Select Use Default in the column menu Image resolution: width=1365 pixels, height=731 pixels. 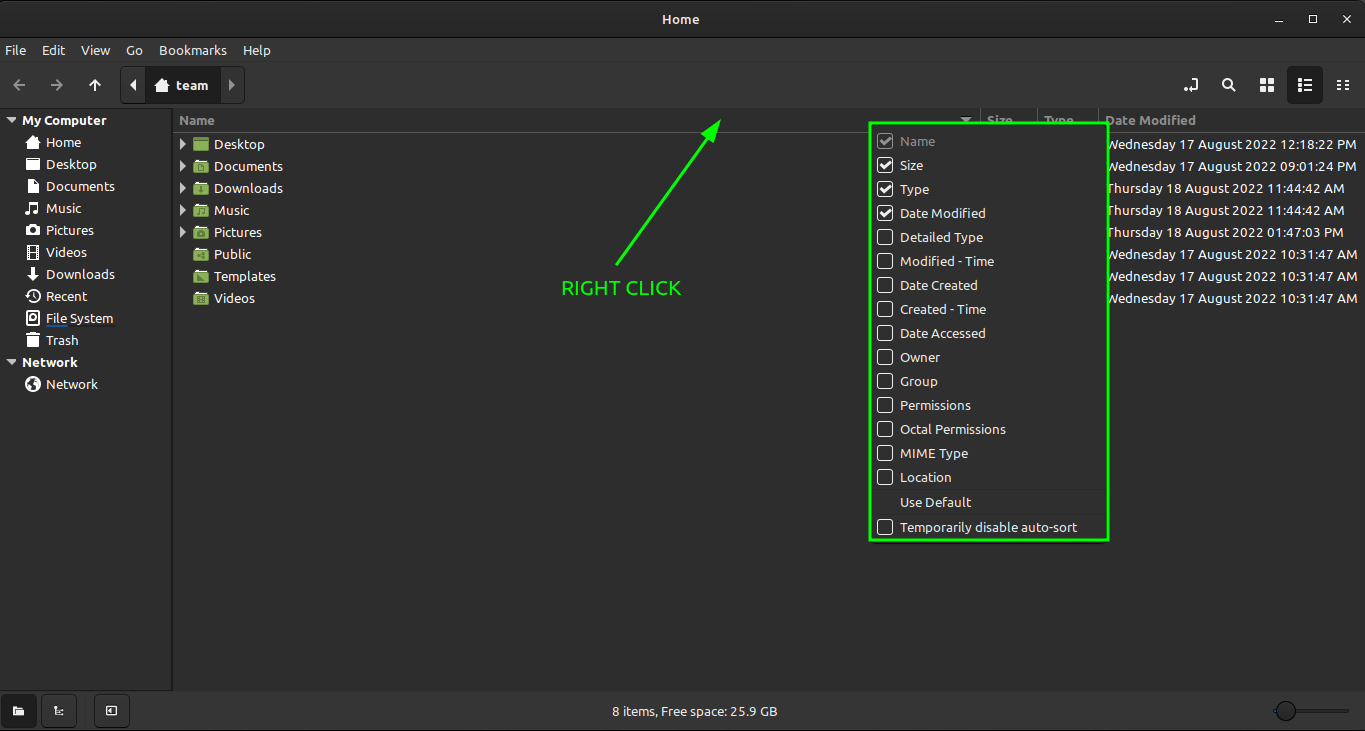tap(935, 502)
